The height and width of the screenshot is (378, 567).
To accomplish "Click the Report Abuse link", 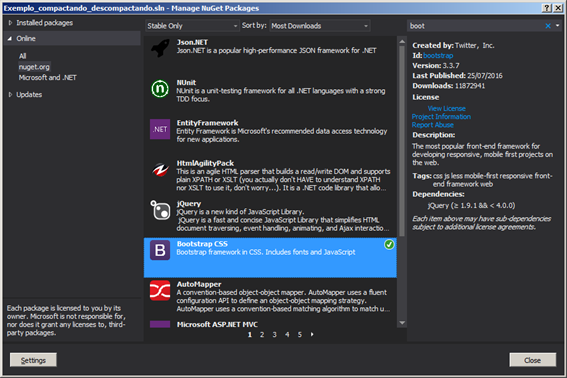I will click(x=432, y=125).
